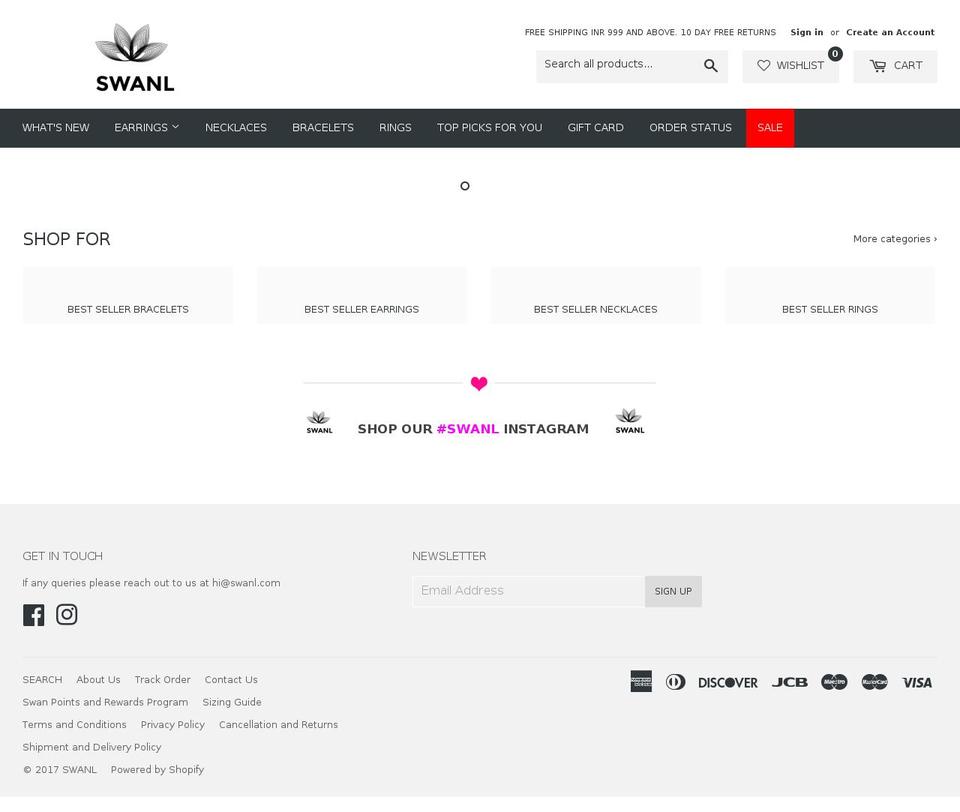Click the Diners Club payment icon
This screenshot has width=960, height=812.
[x=675, y=682]
